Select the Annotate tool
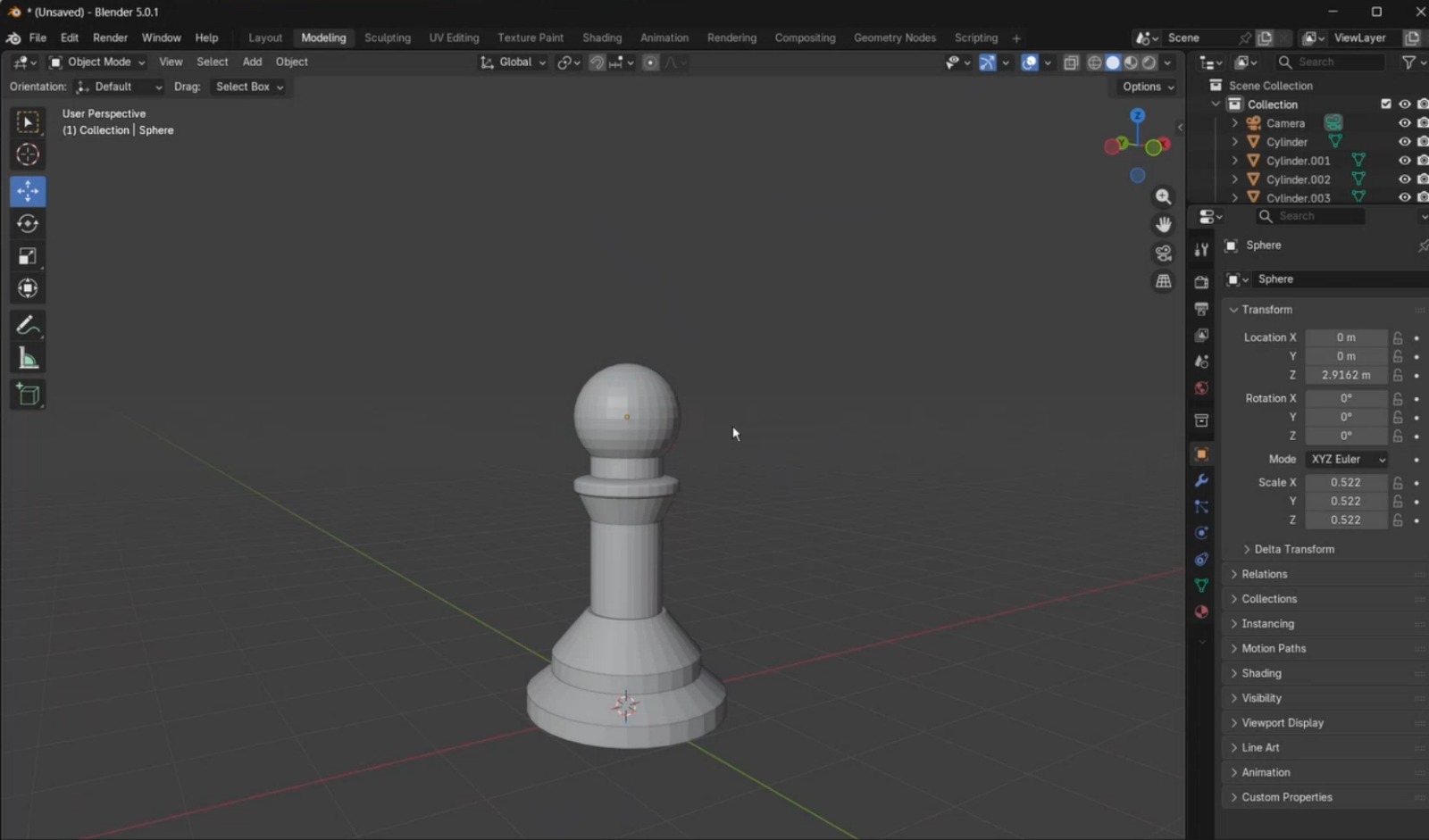The width and height of the screenshot is (1429, 840). (x=28, y=326)
